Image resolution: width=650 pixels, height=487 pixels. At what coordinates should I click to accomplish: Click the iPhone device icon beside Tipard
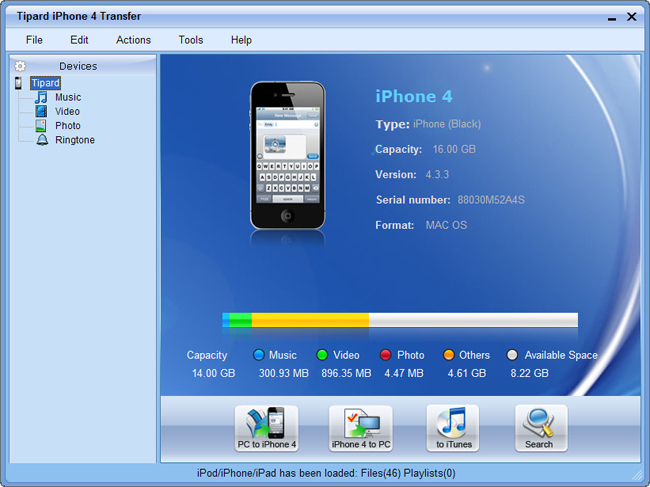coord(18,83)
